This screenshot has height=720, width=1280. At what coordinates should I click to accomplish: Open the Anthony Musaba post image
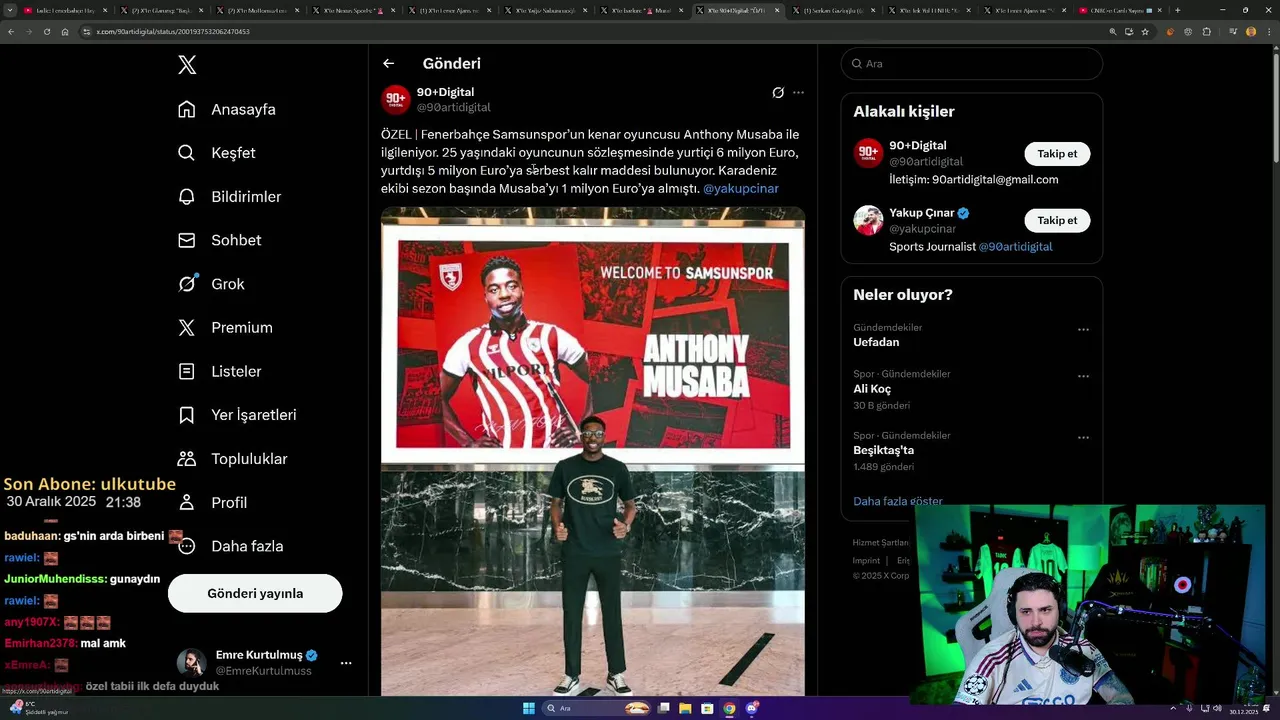coord(593,451)
